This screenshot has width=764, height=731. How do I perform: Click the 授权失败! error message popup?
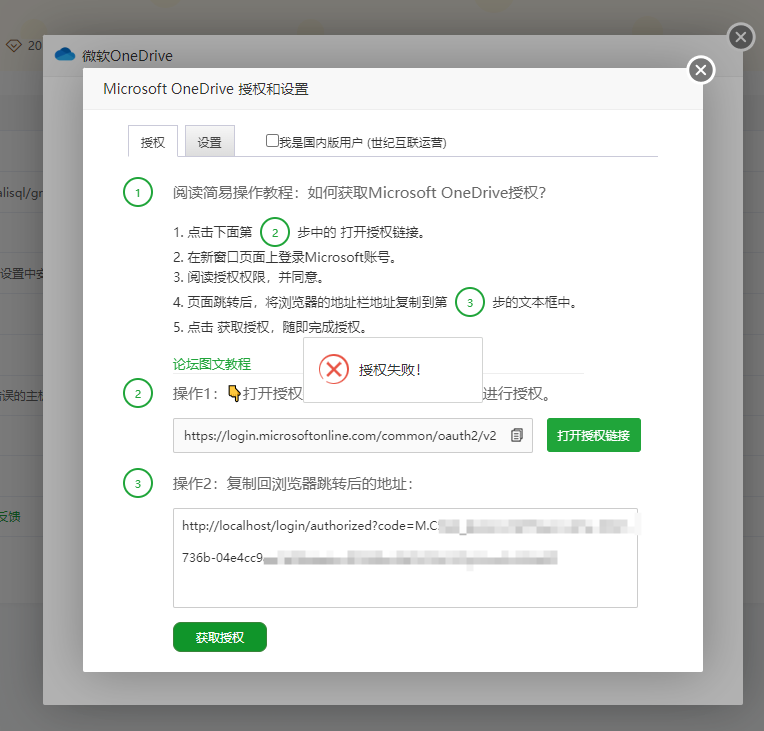click(393, 370)
